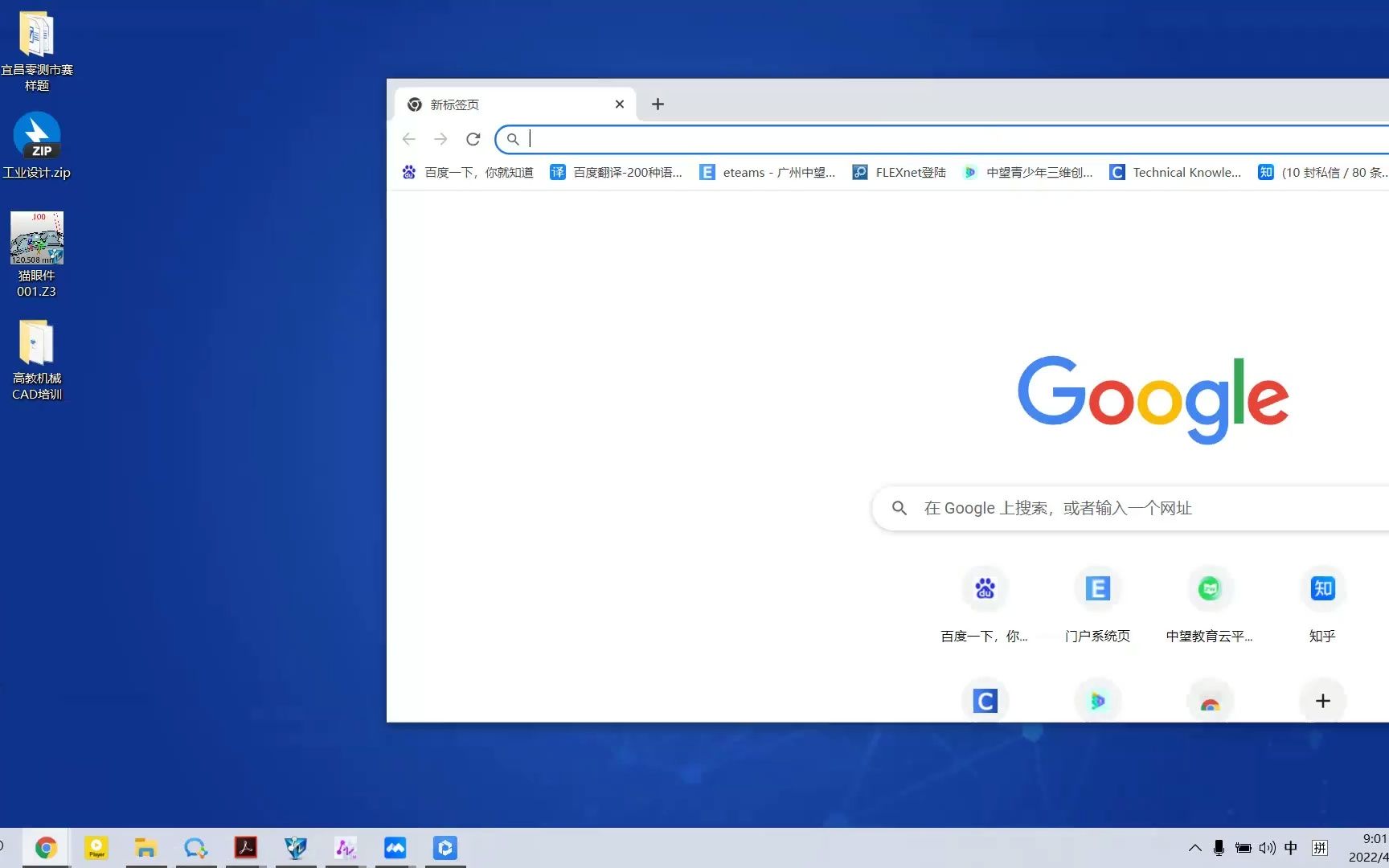Viewport: 1389px width, 868px height.
Task: Click the microphone tray icon
Action: tap(1219, 848)
